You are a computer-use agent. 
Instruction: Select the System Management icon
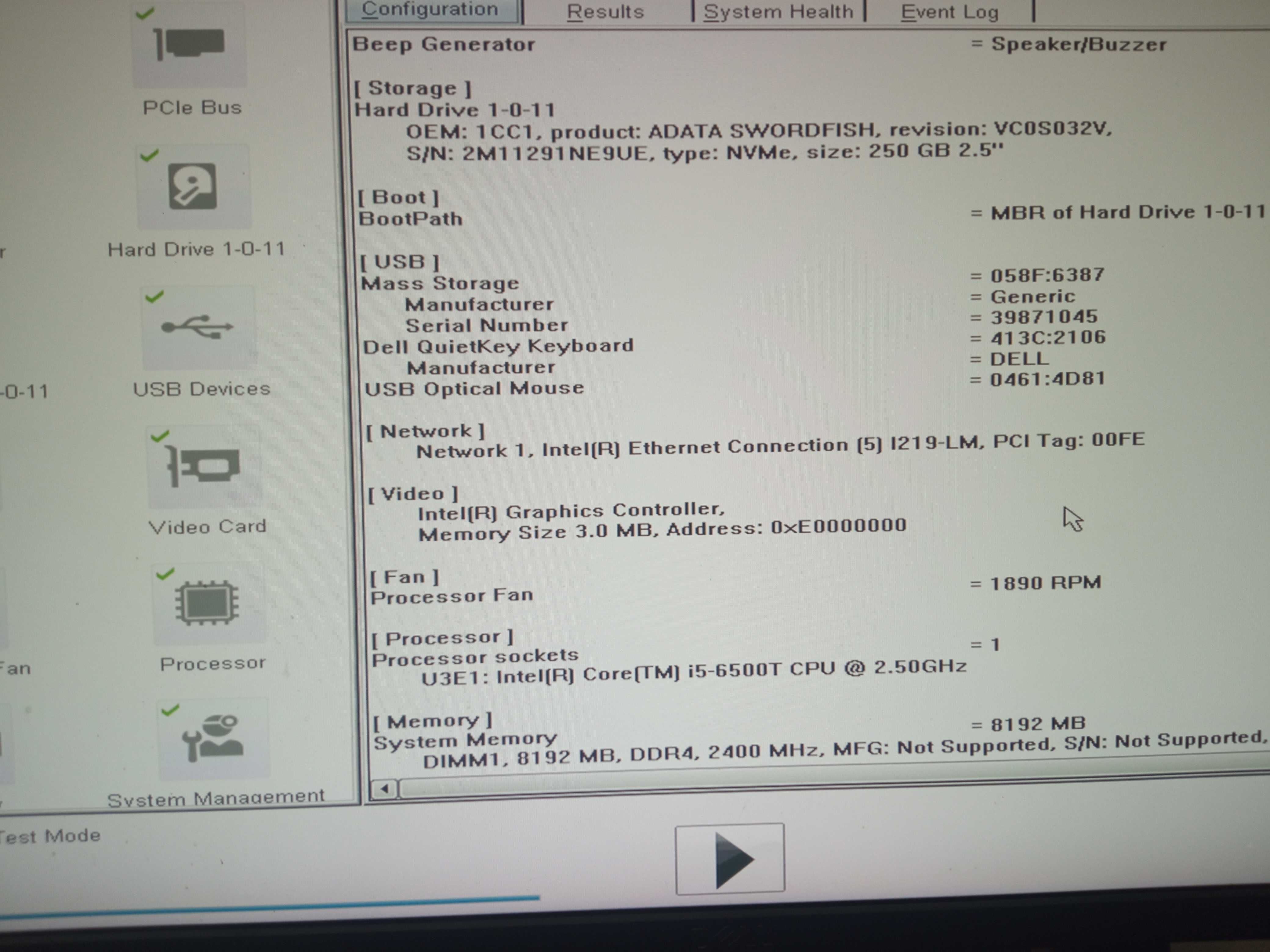point(213,739)
